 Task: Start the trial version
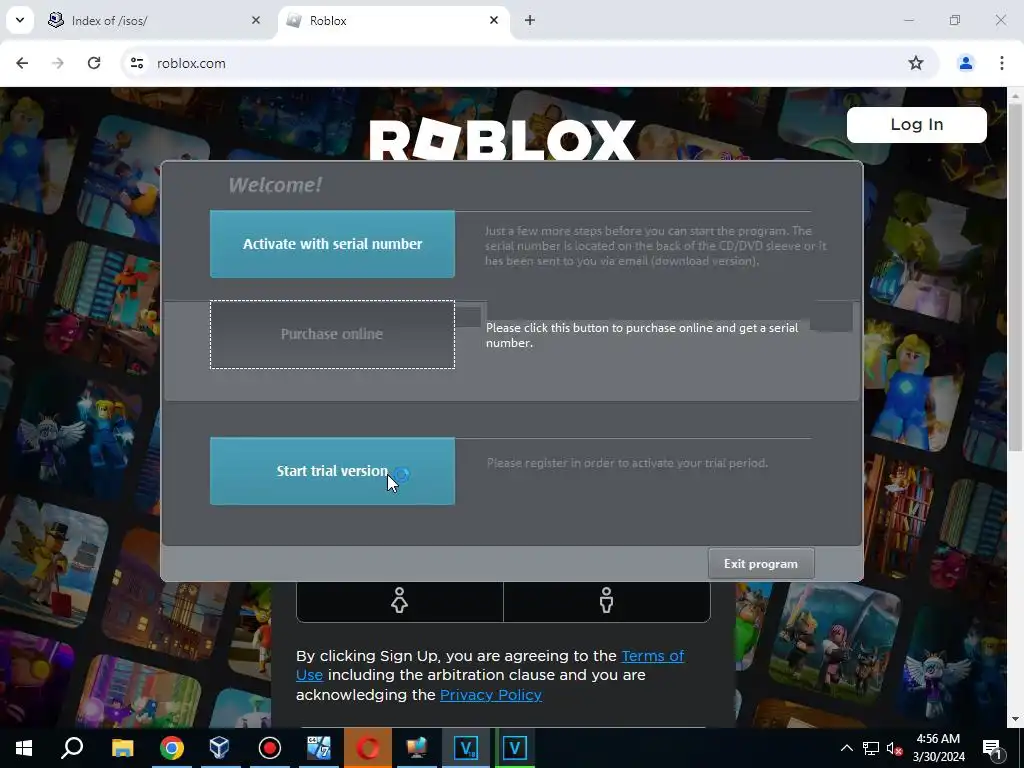pyautogui.click(x=332, y=471)
